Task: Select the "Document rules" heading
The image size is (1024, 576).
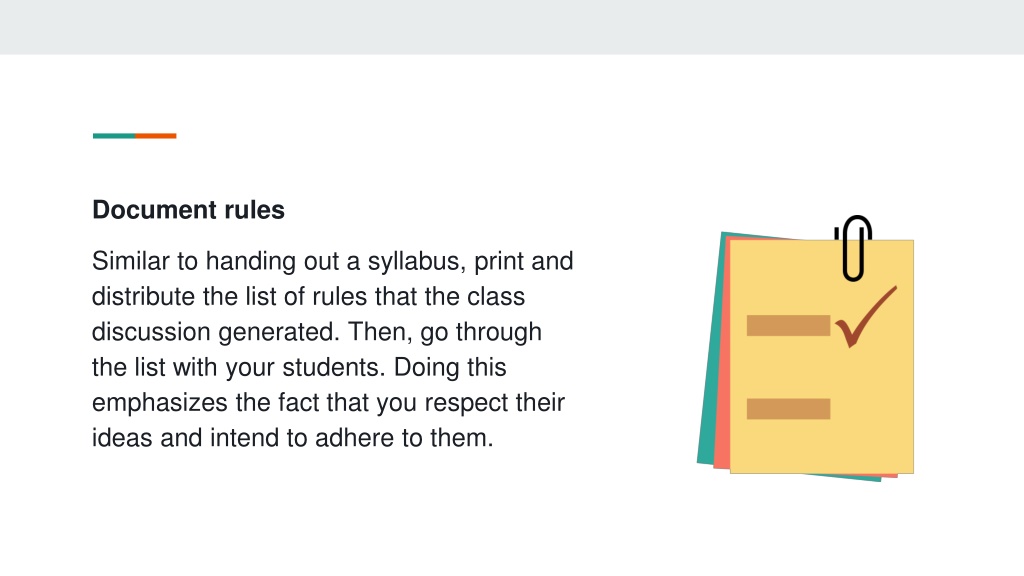Action: 188,210
